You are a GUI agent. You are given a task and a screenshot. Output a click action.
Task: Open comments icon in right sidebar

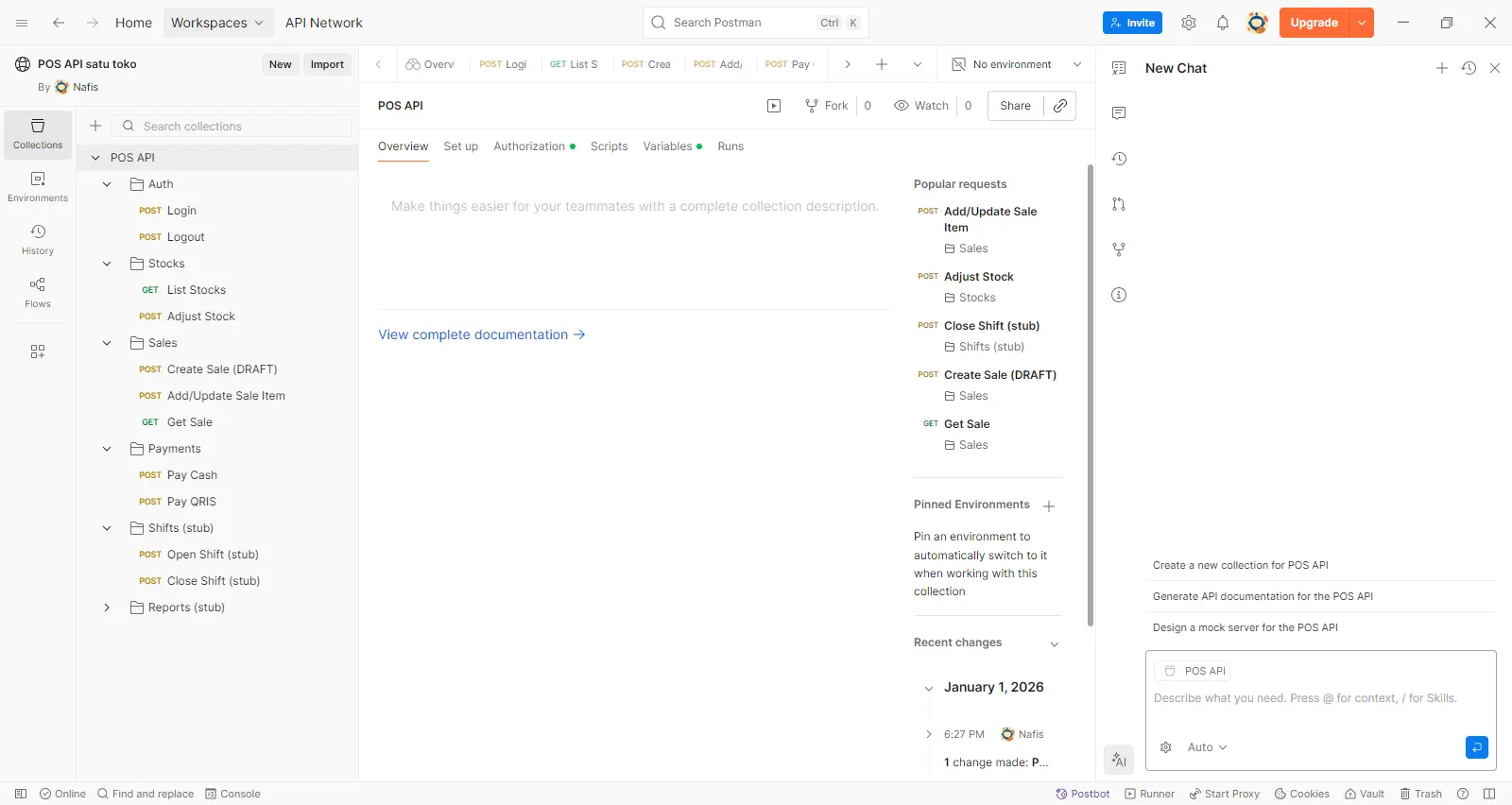pos(1119,113)
